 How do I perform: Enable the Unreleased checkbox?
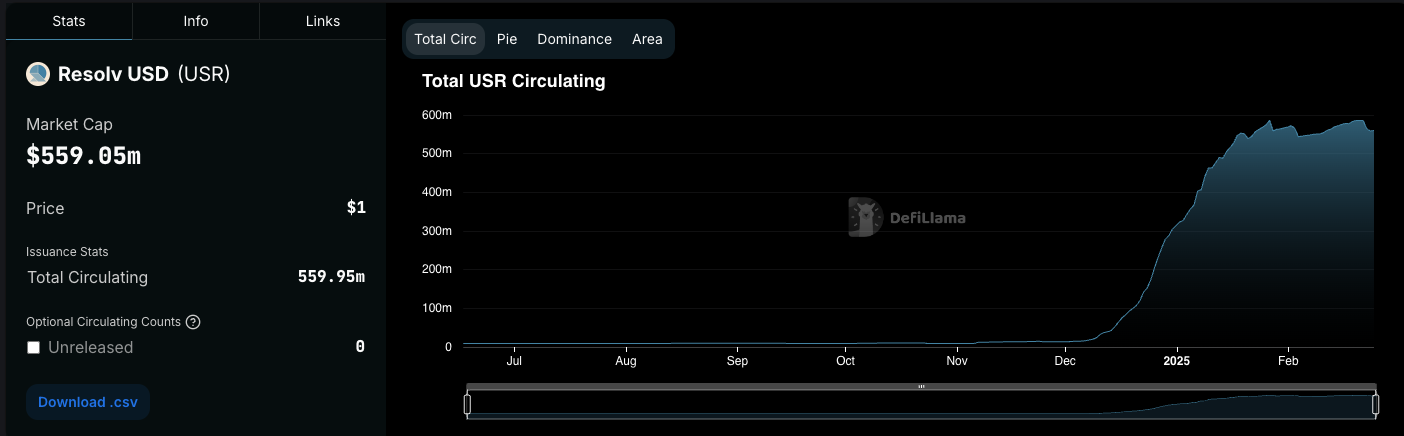(33, 347)
